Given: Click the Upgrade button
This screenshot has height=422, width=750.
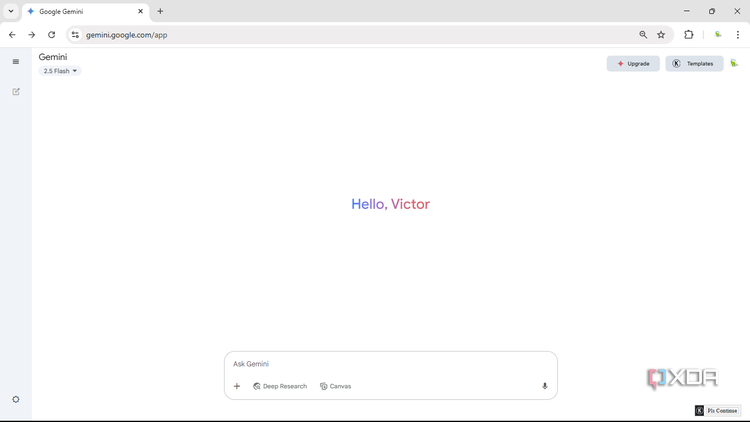Looking at the screenshot, I should click(633, 64).
